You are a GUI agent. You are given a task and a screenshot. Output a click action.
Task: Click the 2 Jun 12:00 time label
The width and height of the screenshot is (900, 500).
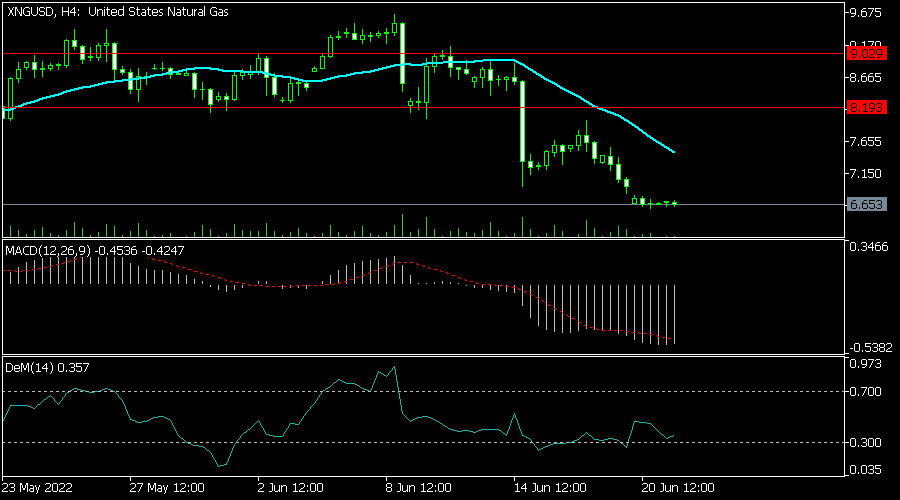[x=291, y=488]
